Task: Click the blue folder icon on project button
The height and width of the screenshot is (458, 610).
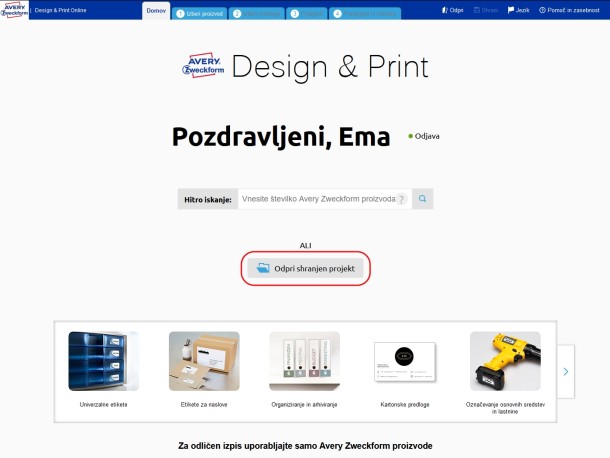Action: [x=263, y=268]
